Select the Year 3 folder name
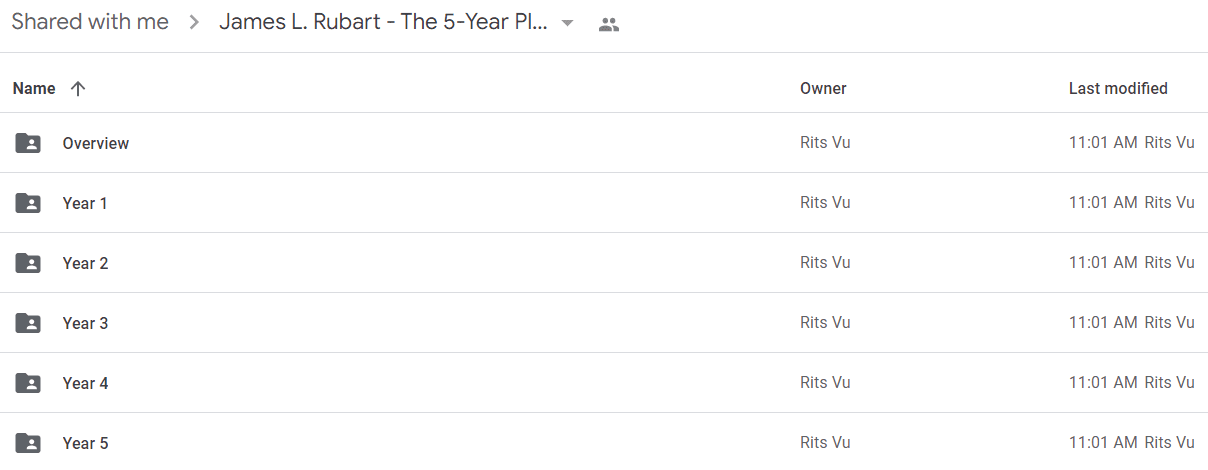Viewport: 1208px width, 470px height. (x=85, y=323)
